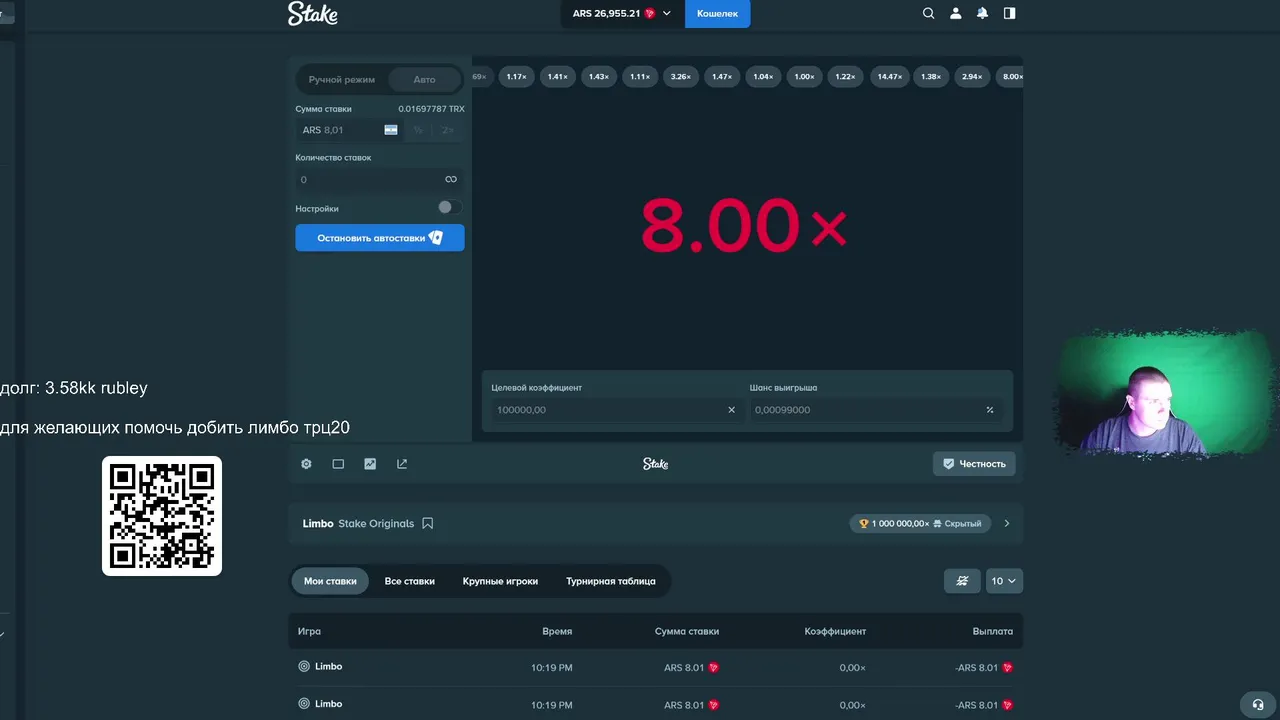Click the Коэффициент column header
This screenshot has height=720, width=1280.
pyautogui.click(x=835, y=632)
